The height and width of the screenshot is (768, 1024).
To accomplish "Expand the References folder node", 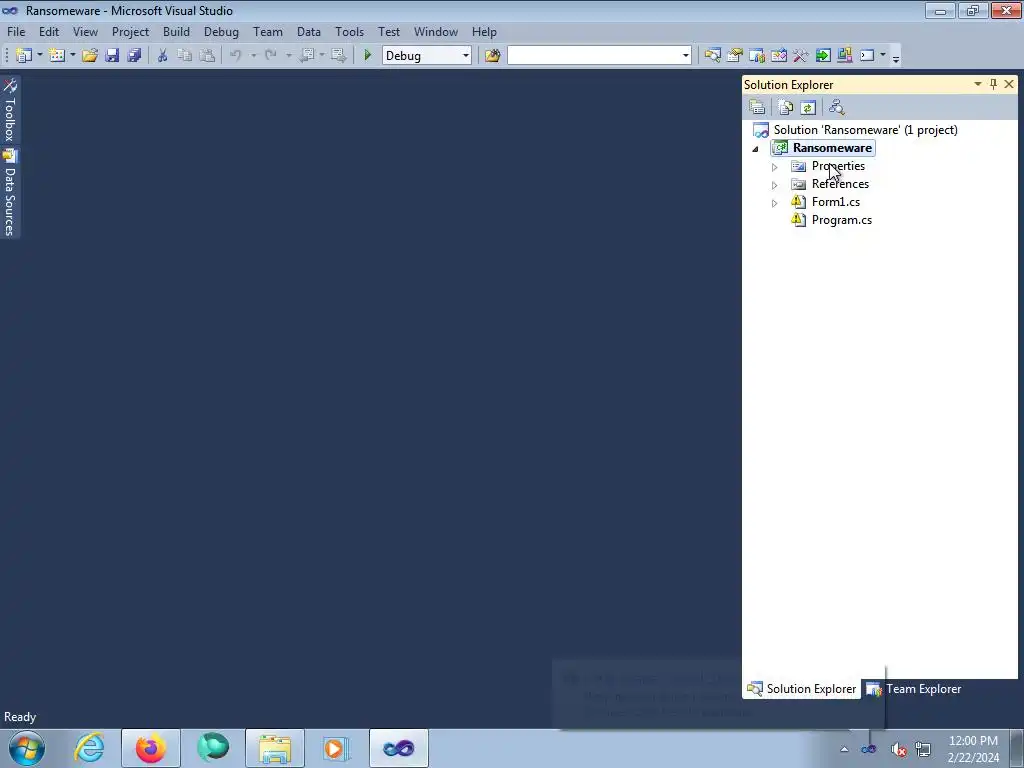I will (775, 185).
